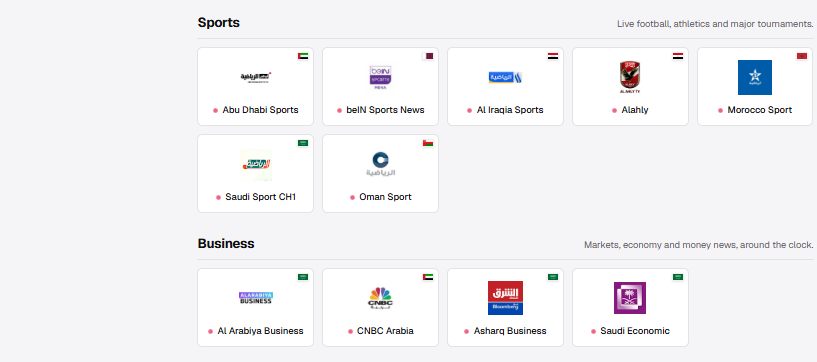Click the flag on Morocco Sport card
Viewport: 817px width, 362px height.
click(802, 56)
